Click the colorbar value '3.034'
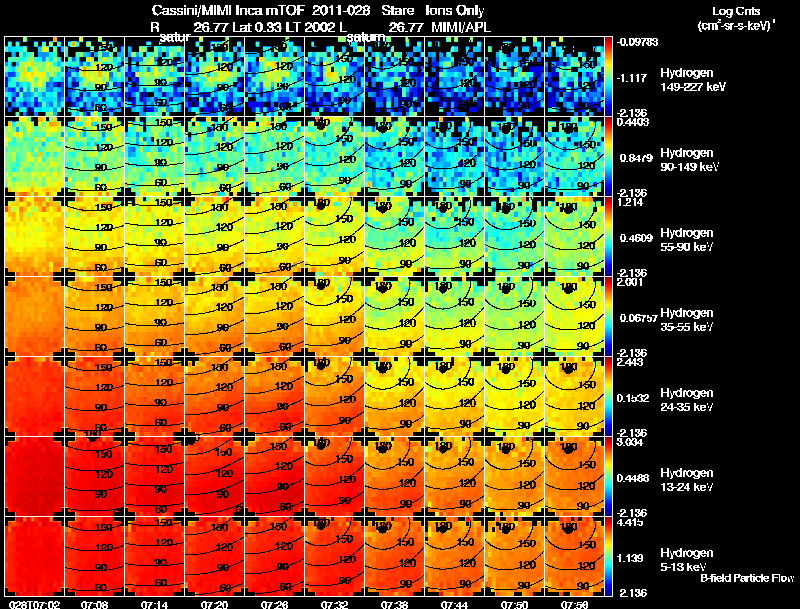The width and height of the screenshot is (800, 609). [x=630, y=442]
